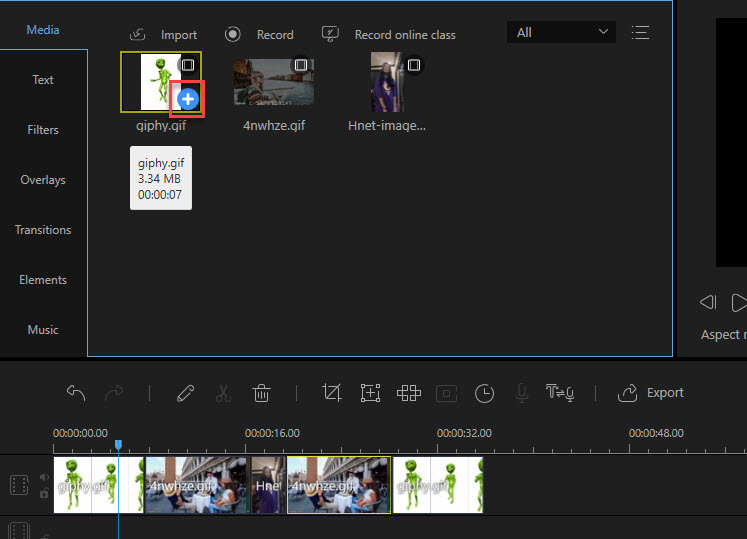Select the highlighted second 4nwhze.gif clip
Image resolution: width=747 pixels, height=539 pixels.
(x=339, y=485)
